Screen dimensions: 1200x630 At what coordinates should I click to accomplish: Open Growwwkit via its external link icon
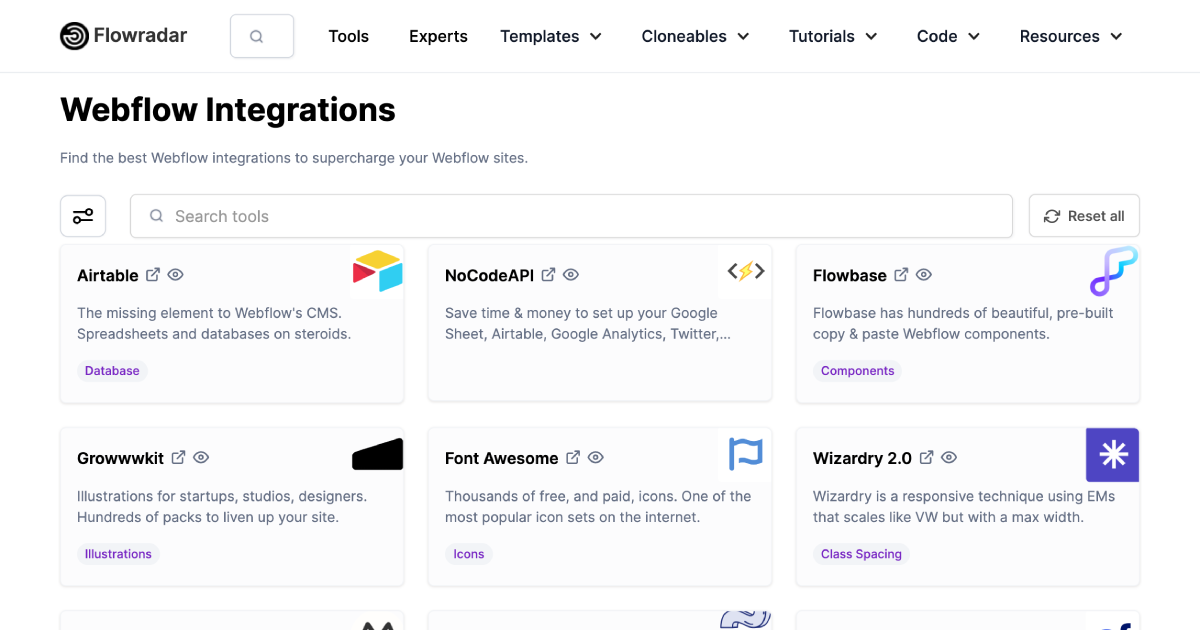pyautogui.click(x=178, y=457)
